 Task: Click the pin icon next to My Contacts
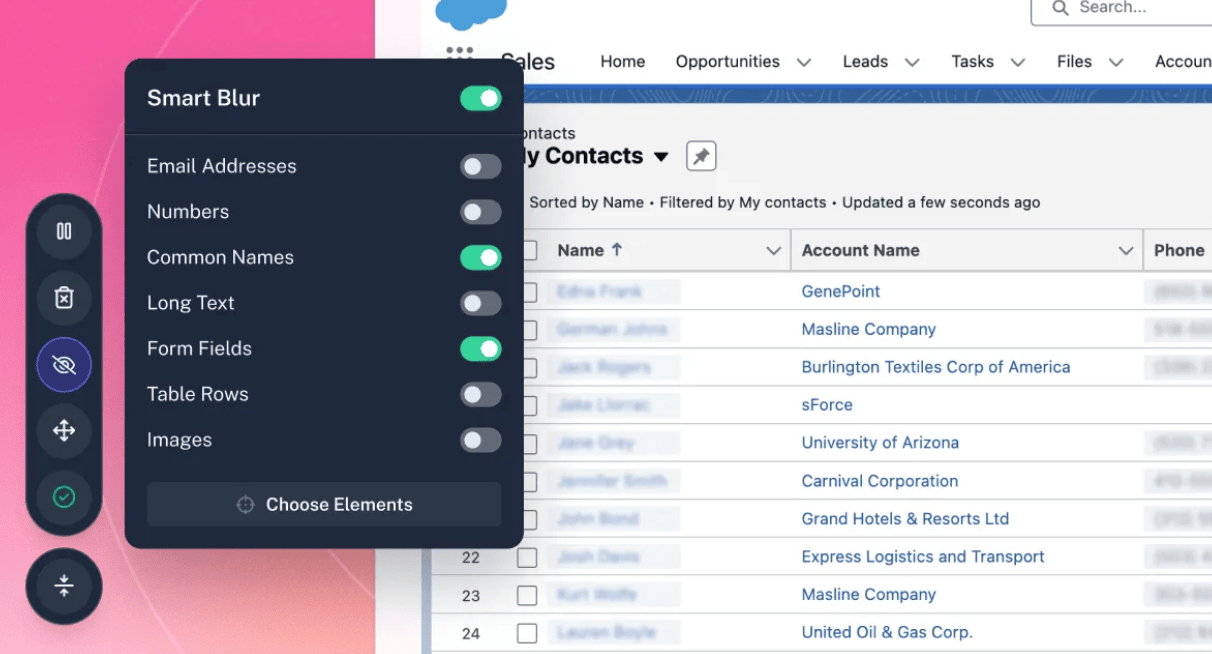(x=701, y=156)
